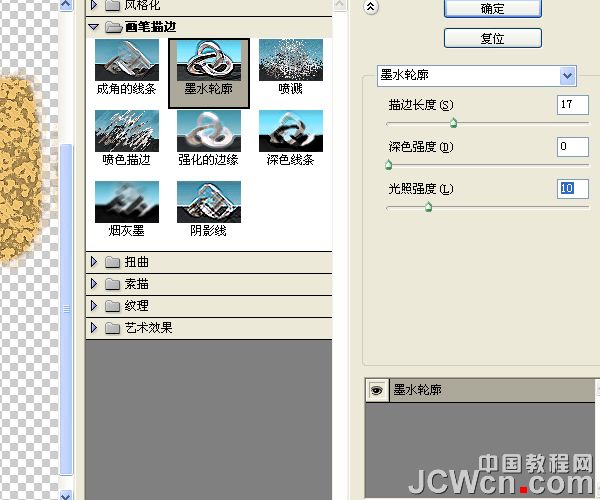Expand the 扭曲 filter folder
This screenshot has height=500, width=600.
[95, 262]
